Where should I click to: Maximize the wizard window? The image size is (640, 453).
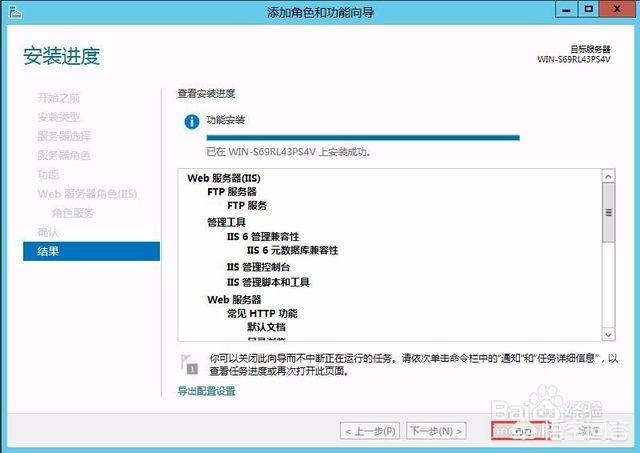[x=594, y=11]
